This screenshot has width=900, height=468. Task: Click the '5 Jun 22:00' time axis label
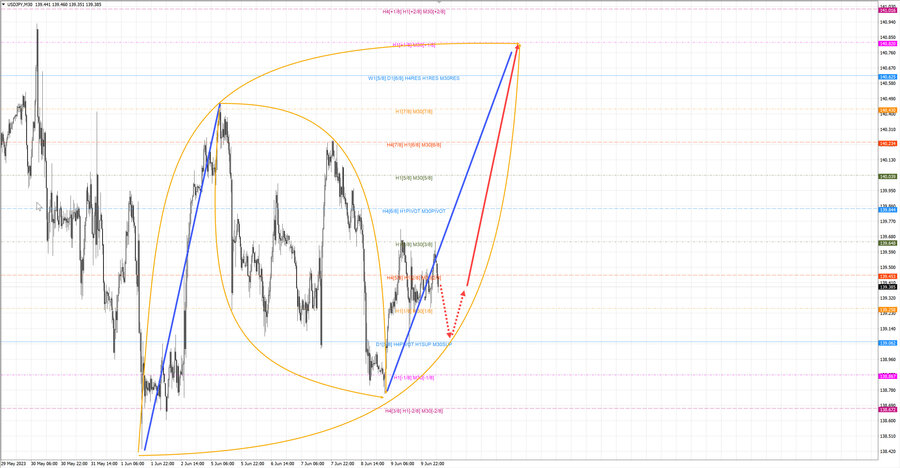click(x=252, y=463)
